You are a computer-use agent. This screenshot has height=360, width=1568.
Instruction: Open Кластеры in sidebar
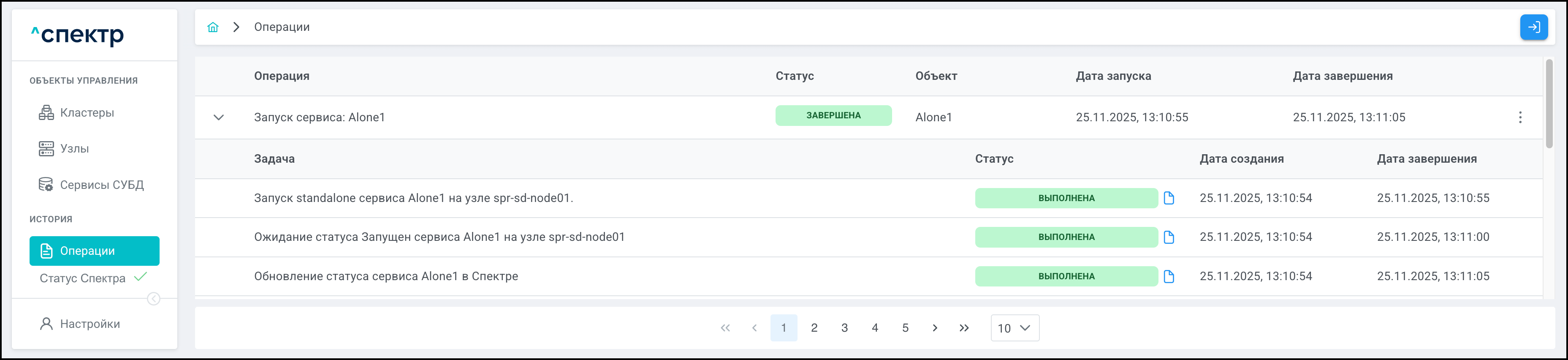click(x=87, y=113)
